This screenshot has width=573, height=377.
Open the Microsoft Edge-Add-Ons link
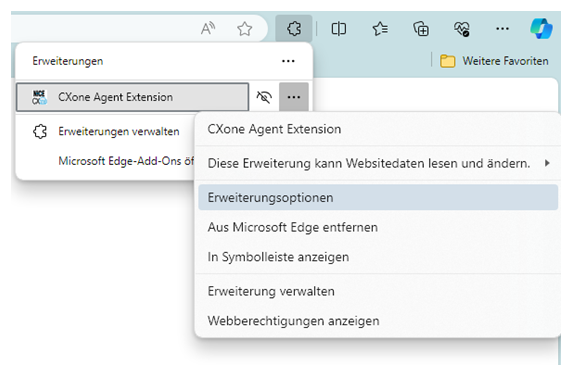pos(126,161)
